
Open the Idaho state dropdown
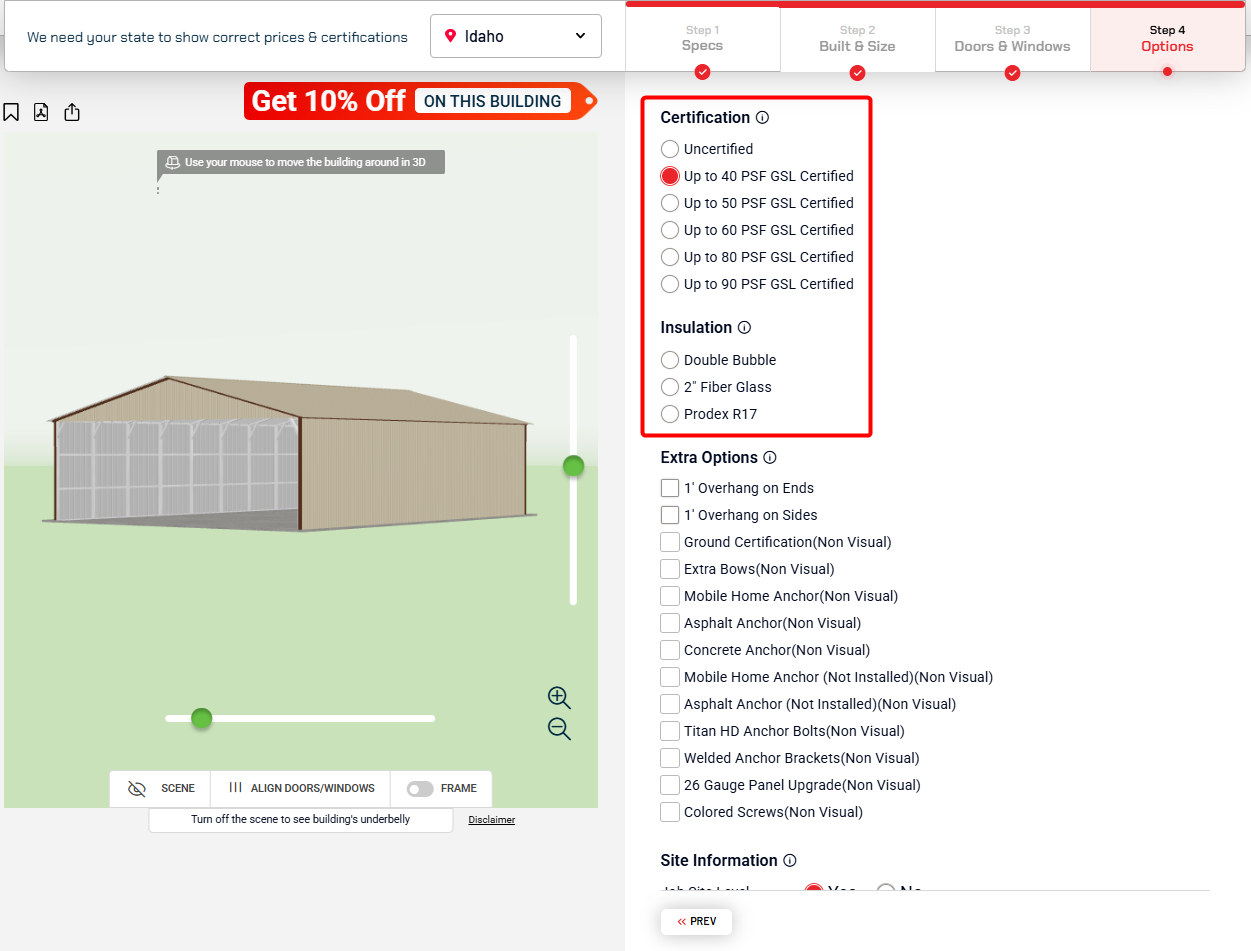pos(516,36)
